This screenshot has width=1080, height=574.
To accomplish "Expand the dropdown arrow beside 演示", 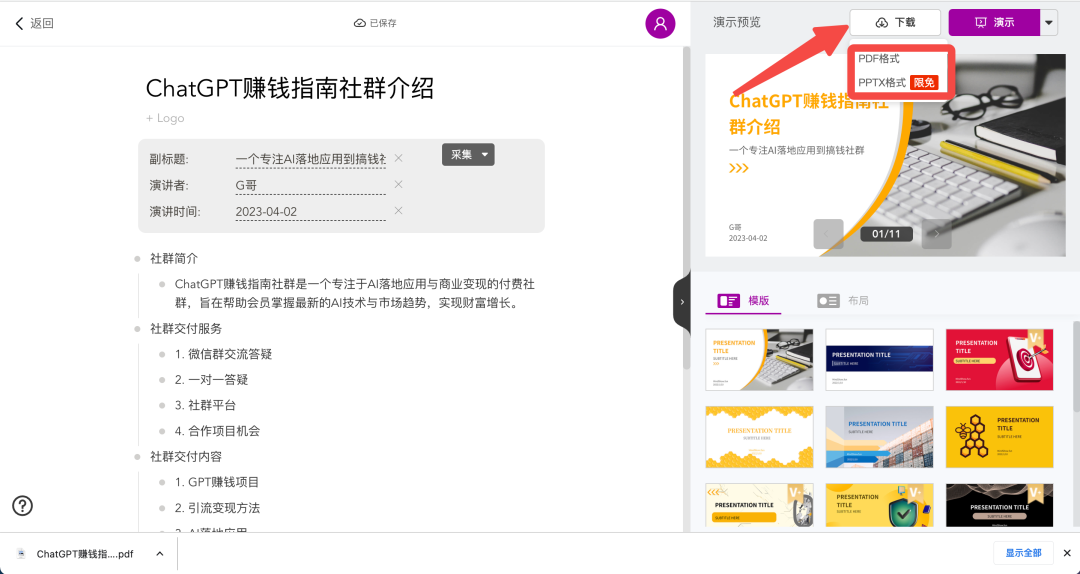I will (x=1048, y=23).
